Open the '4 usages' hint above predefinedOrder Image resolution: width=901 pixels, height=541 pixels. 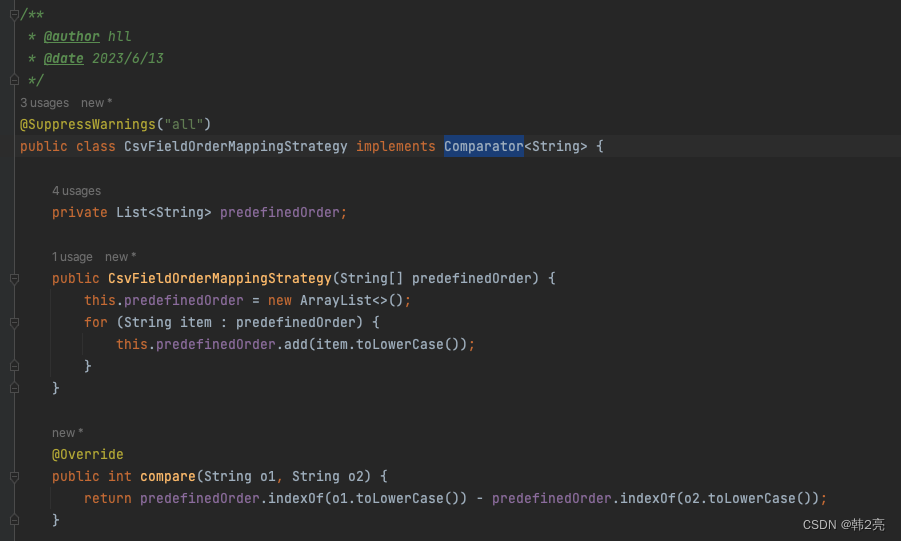coord(76,191)
